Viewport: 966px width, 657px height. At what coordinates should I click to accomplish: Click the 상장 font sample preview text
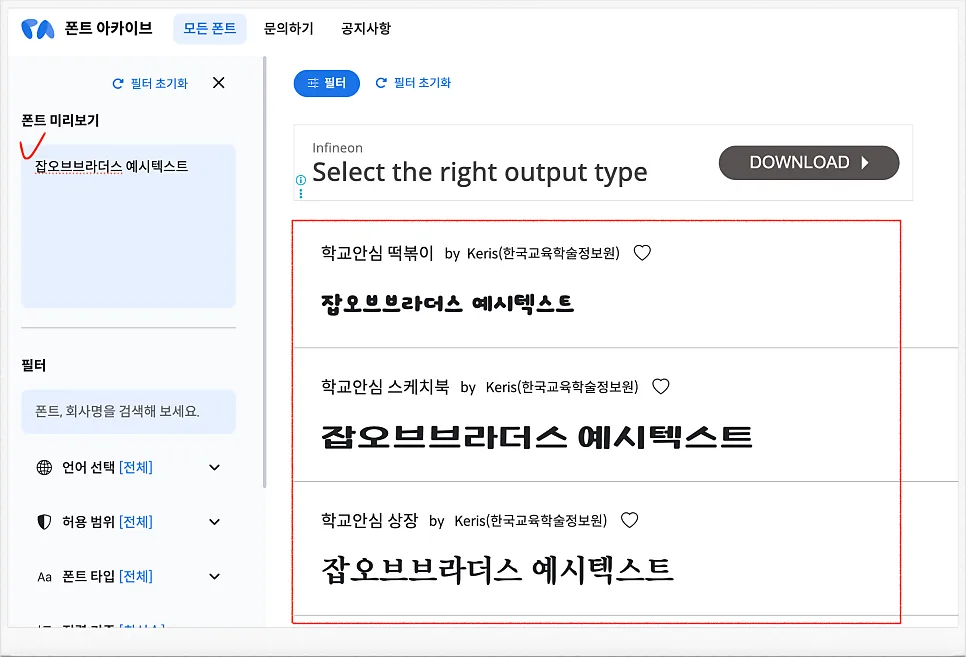(497, 570)
